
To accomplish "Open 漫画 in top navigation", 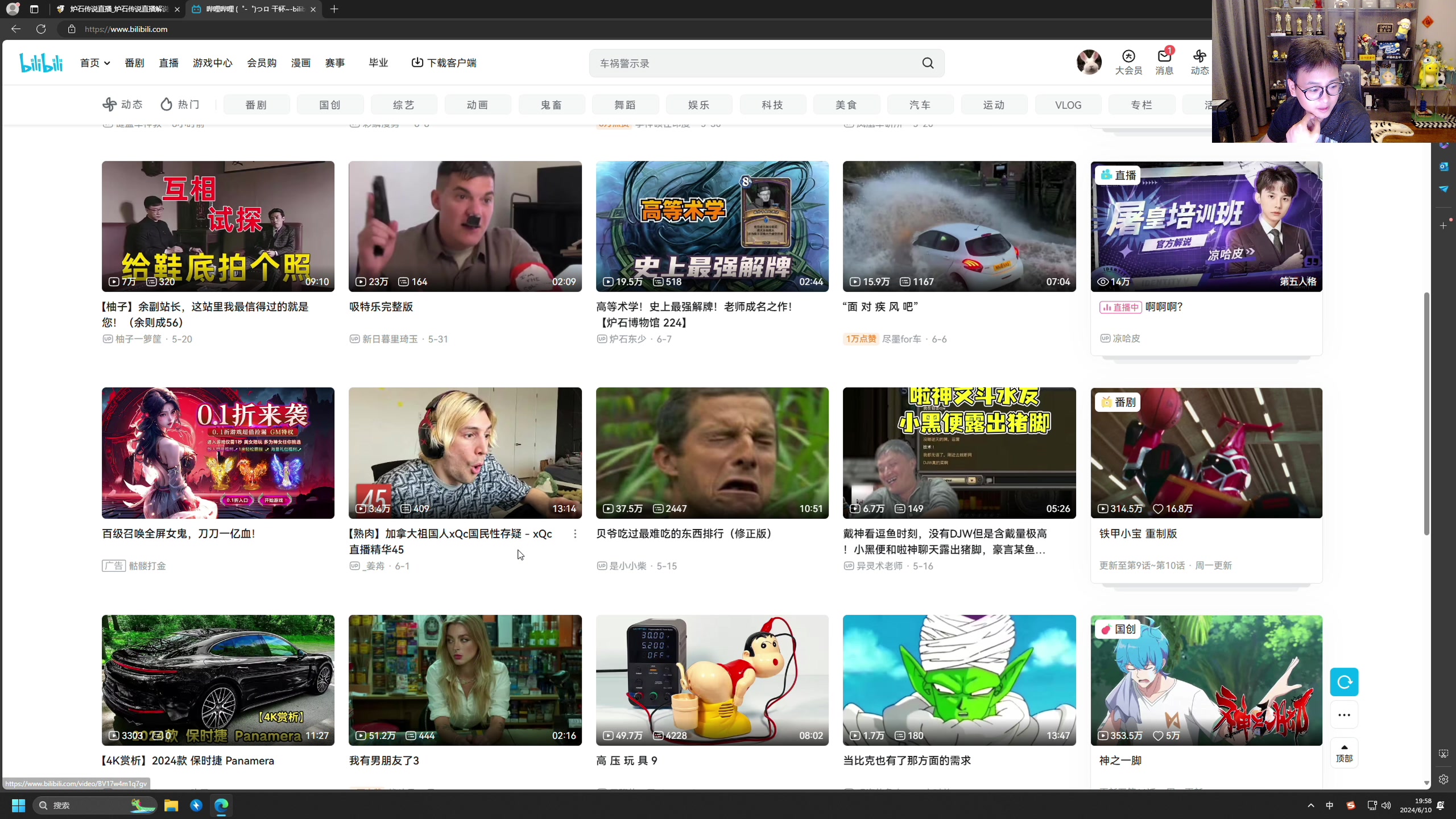I will coord(301,63).
